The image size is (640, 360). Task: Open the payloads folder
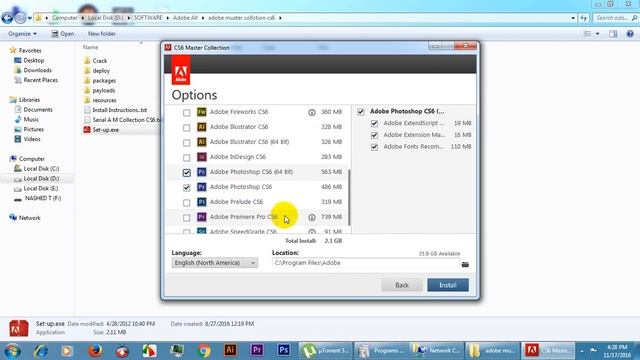click(x=103, y=91)
